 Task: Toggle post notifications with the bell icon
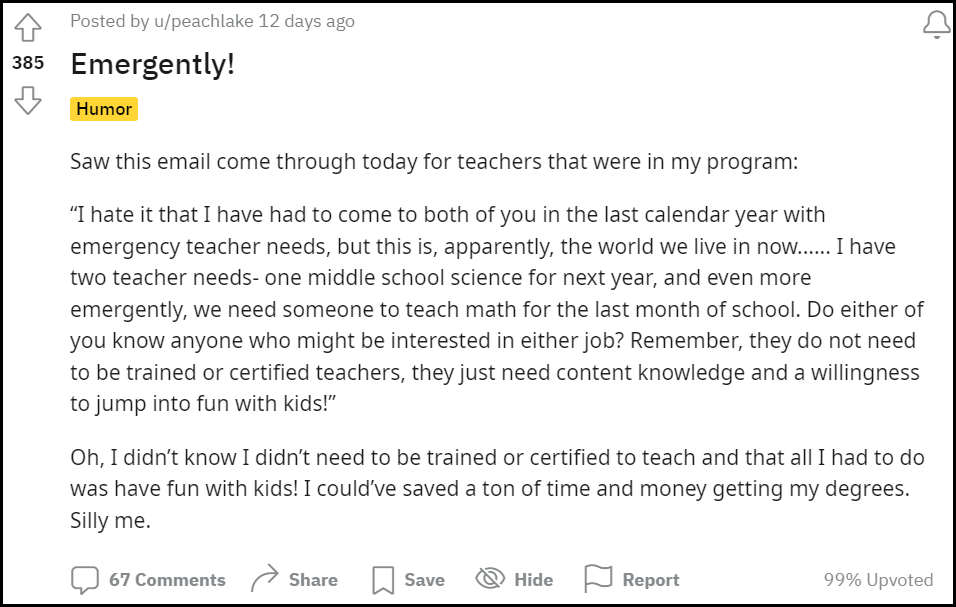(x=936, y=24)
